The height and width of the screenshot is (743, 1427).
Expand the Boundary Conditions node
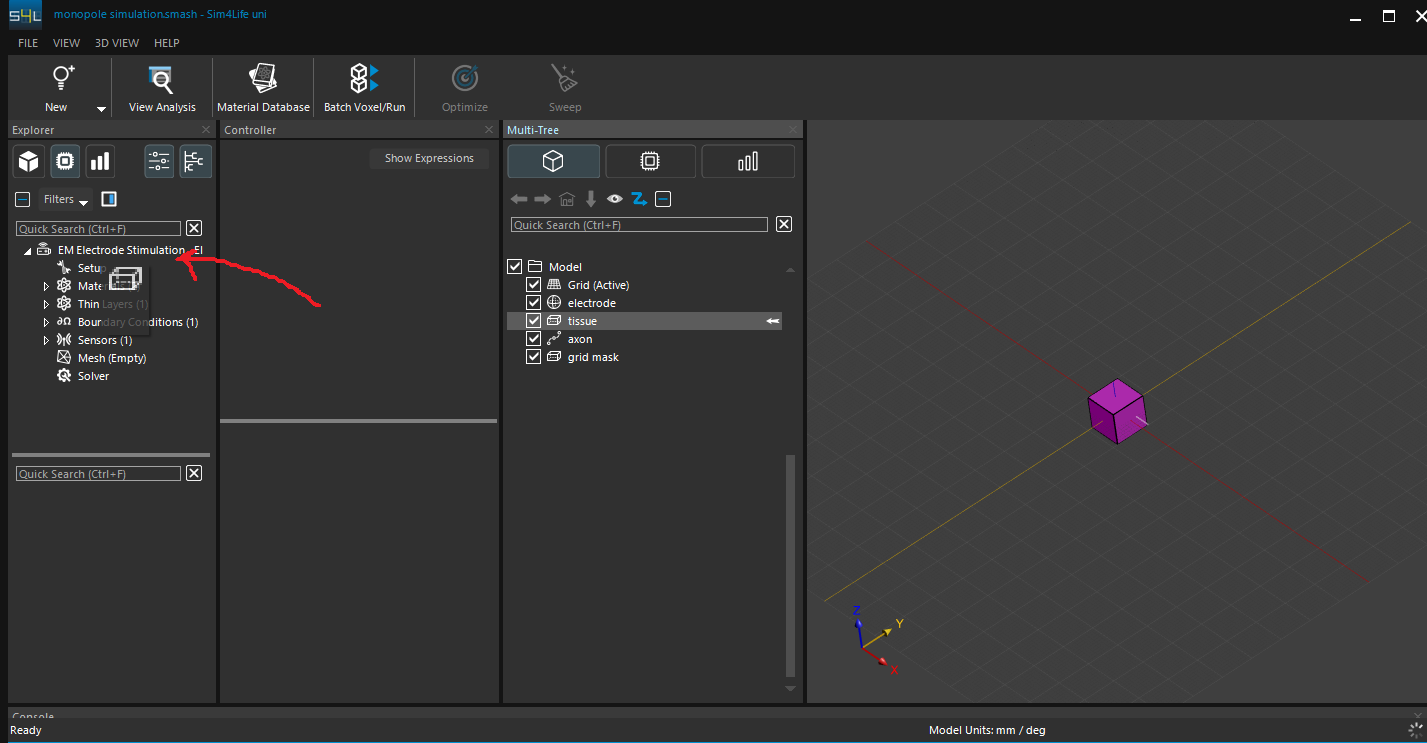click(46, 322)
